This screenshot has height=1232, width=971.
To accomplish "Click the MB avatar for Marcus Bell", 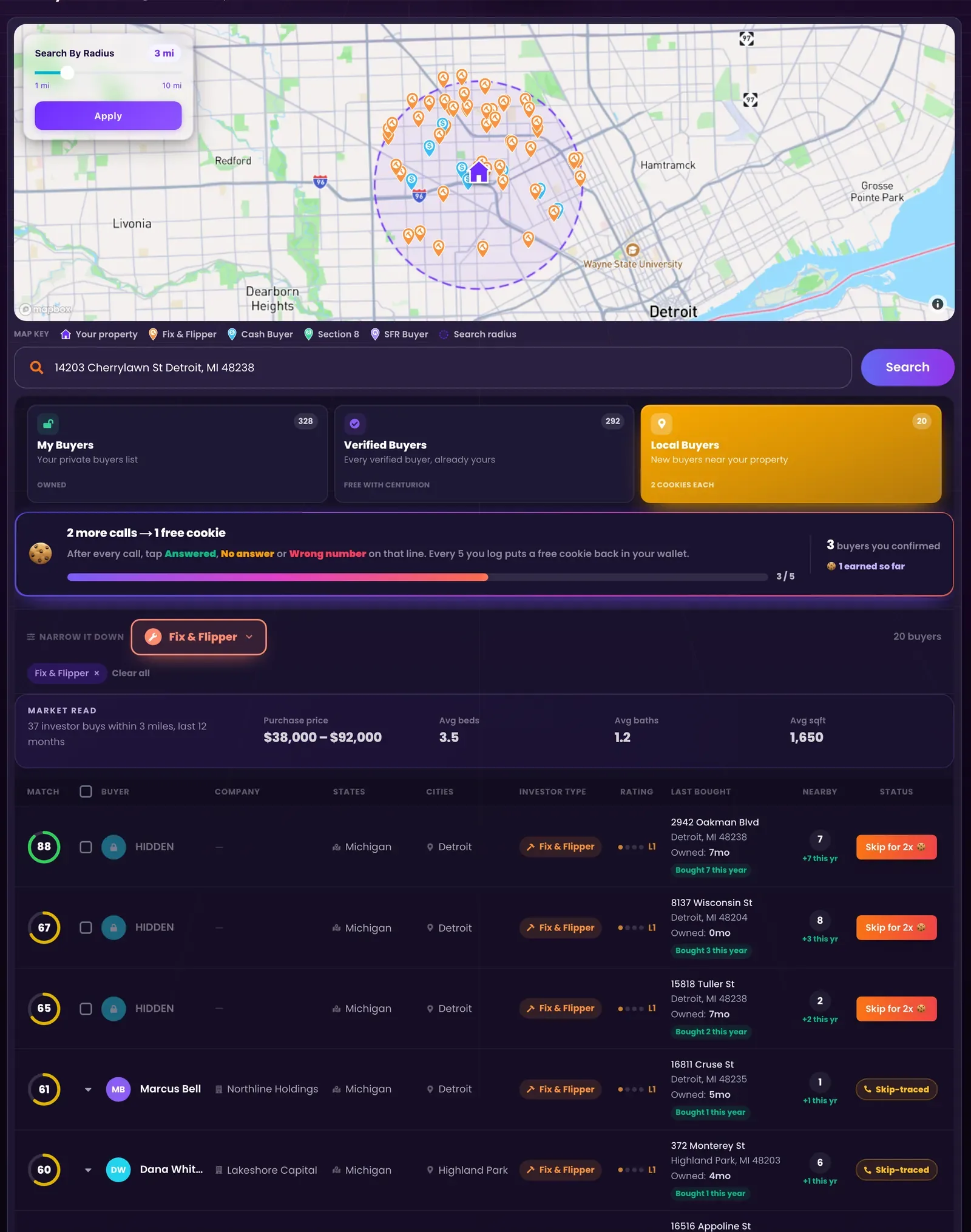I will [x=118, y=1089].
